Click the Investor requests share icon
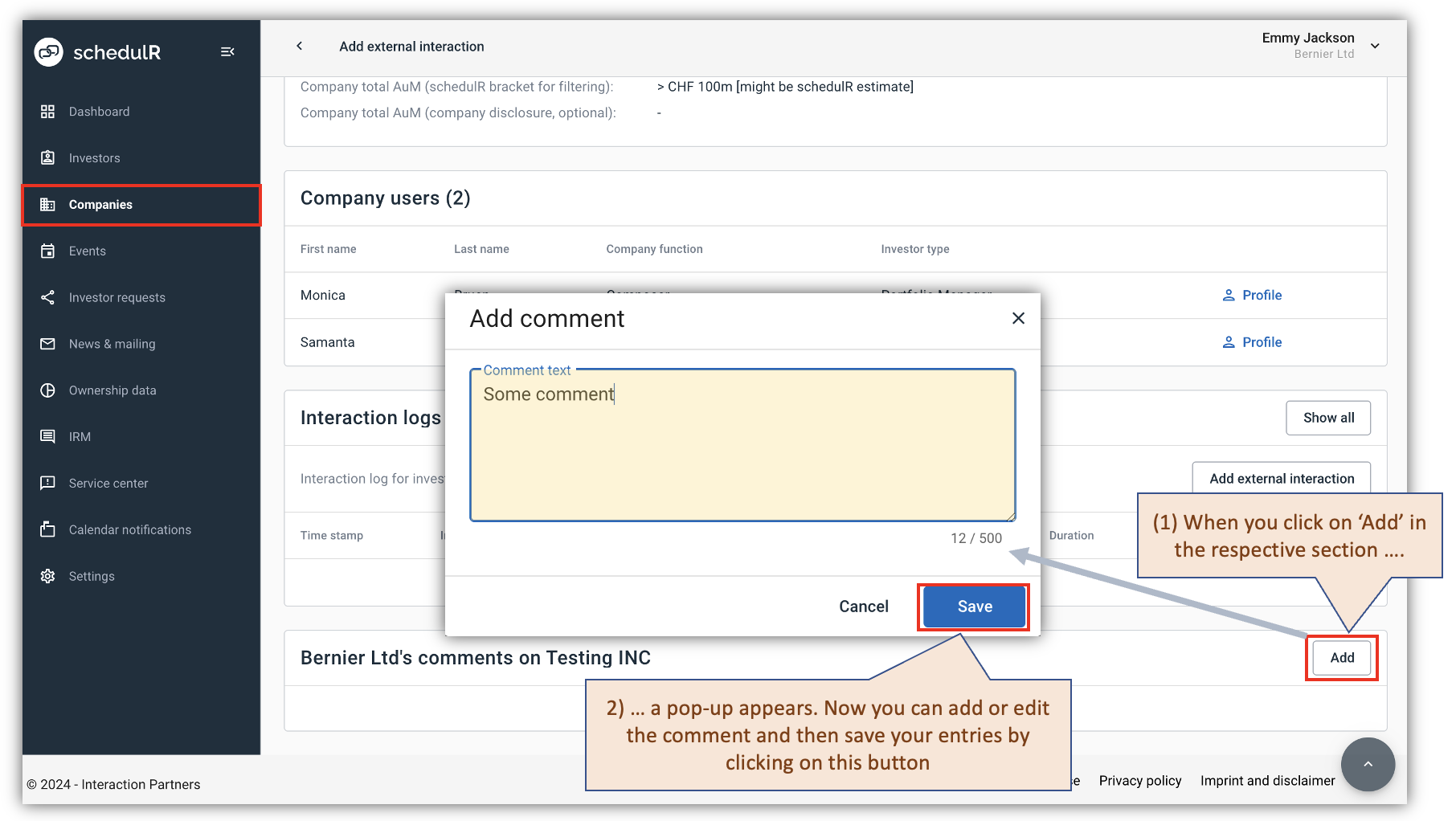This screenshot has width=1456, height=821. (48, 297)
